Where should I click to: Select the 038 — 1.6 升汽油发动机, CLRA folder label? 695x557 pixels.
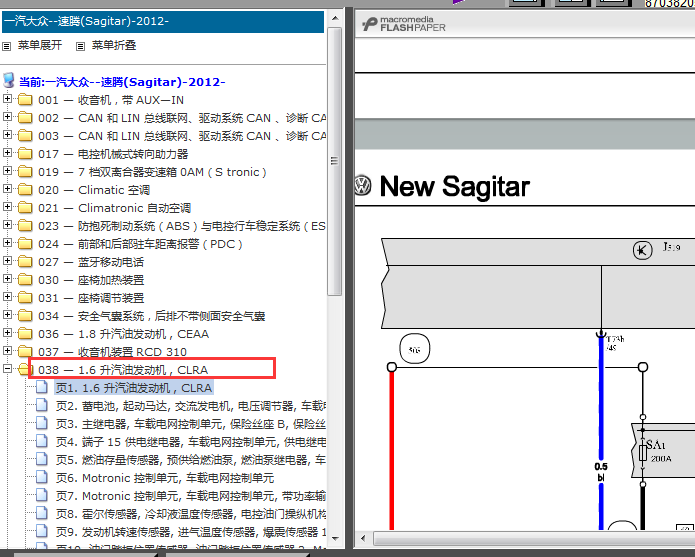[123, 370]
